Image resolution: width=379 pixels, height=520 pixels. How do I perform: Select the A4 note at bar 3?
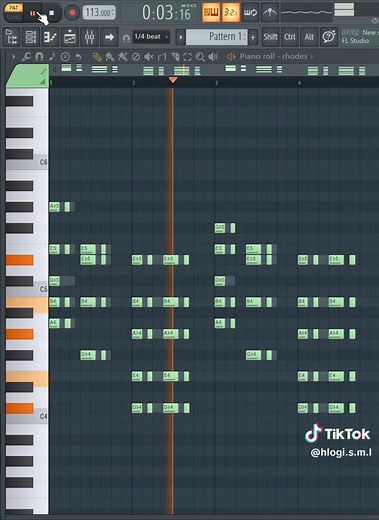pyautogui.click(x=220, y=323)
